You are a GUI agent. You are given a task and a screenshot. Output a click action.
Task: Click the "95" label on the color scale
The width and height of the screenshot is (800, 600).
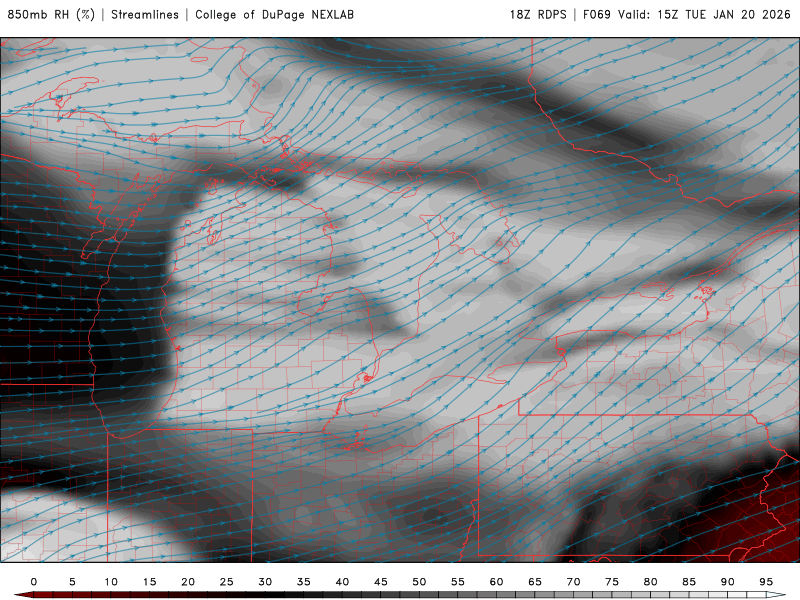click(766, 582)
